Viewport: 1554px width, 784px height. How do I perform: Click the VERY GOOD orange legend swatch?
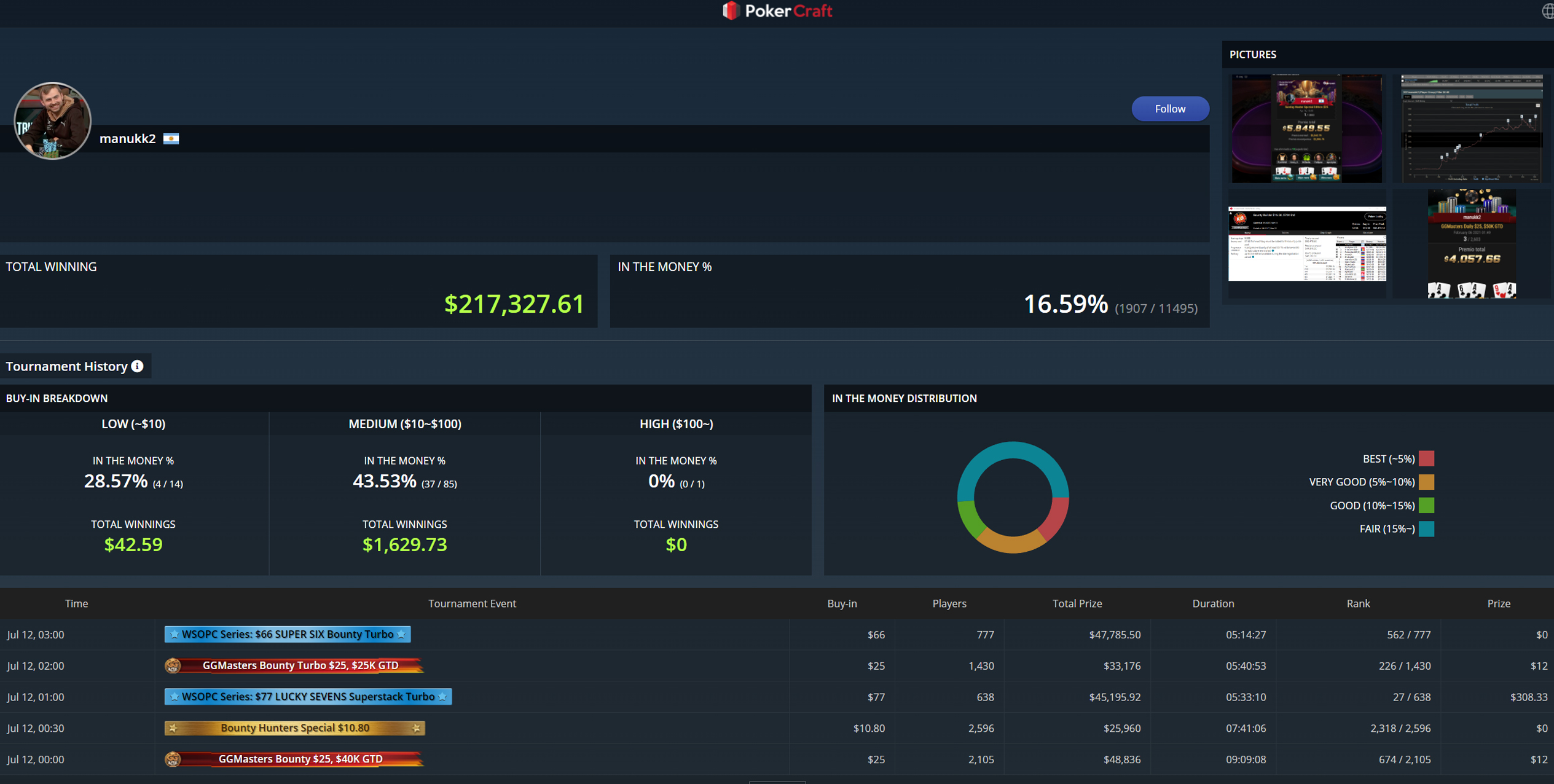(1426, 482)
